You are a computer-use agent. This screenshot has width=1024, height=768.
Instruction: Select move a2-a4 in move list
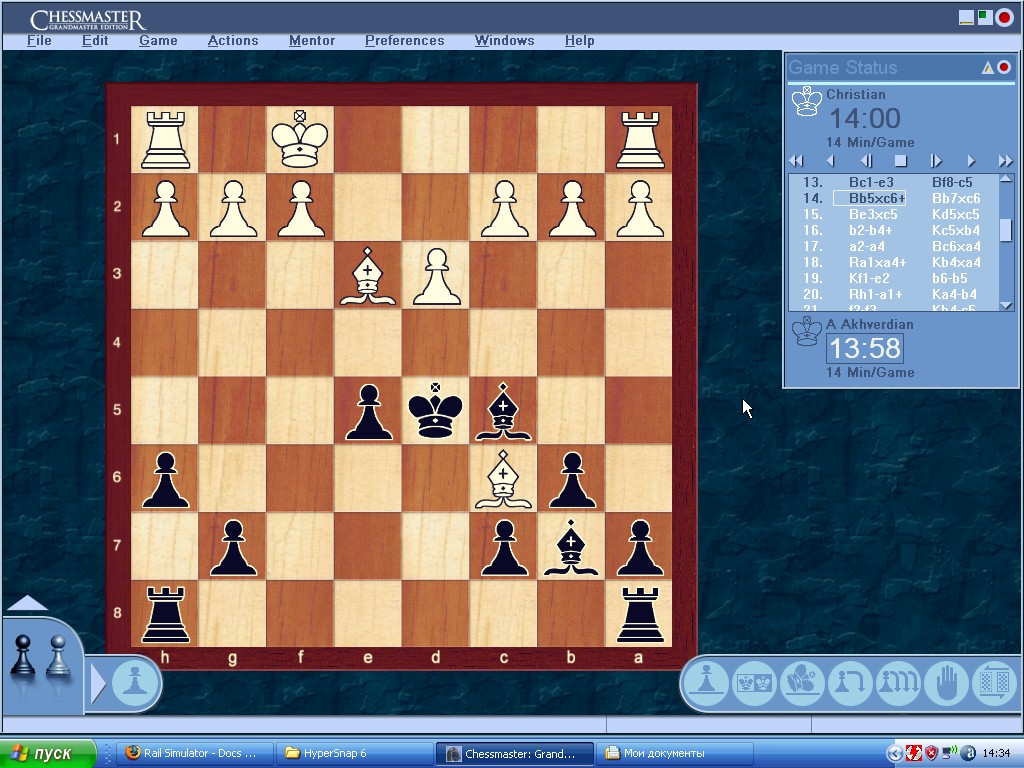click(x=867, y=246)
